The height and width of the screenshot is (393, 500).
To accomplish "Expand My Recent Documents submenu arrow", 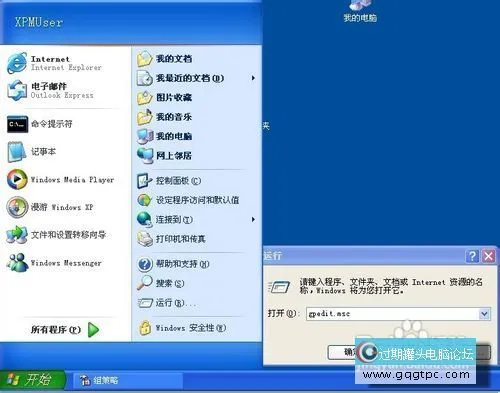I will point(253,78).
